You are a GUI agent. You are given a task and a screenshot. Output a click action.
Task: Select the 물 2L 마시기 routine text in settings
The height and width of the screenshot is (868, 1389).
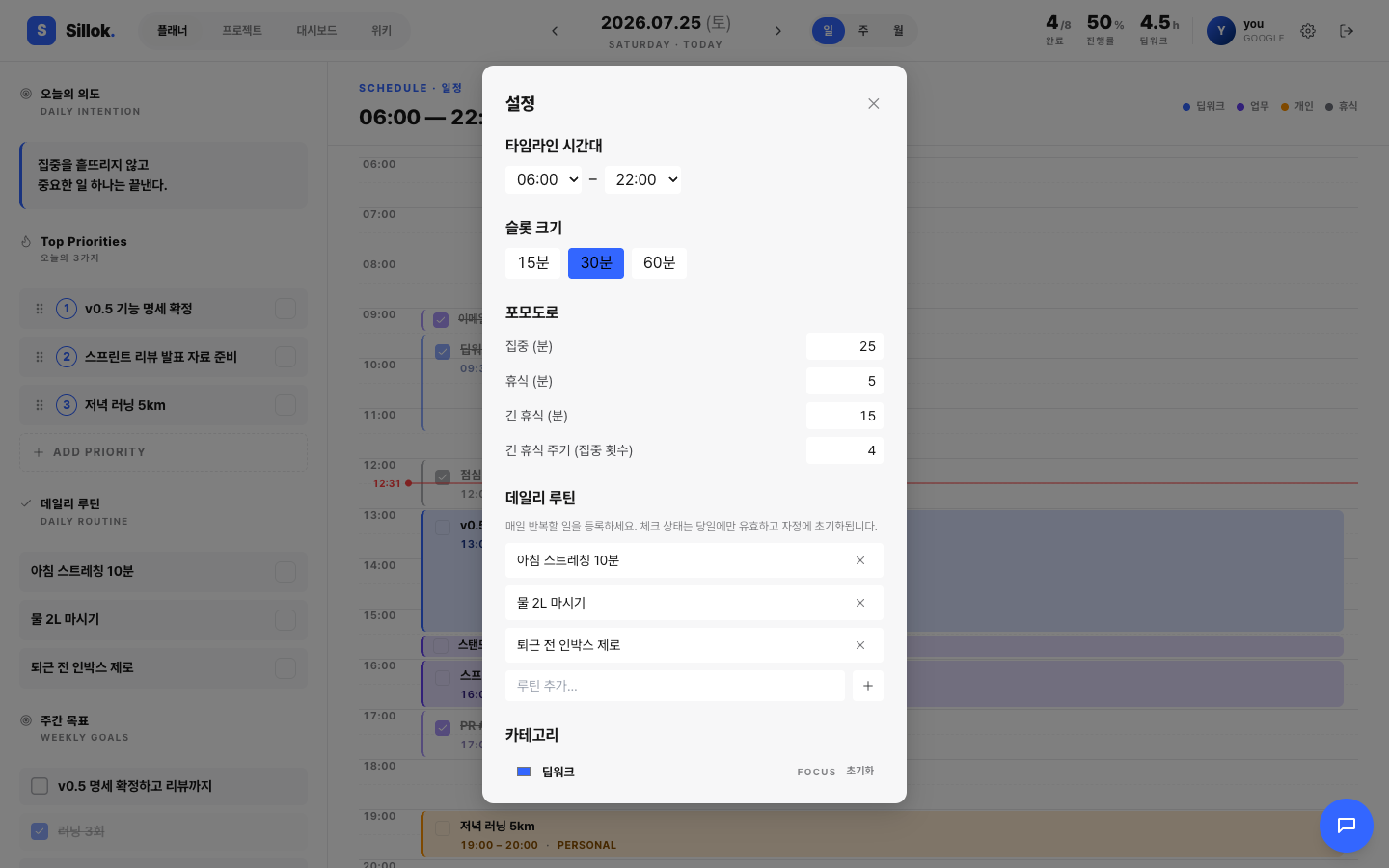click(x=551, y=603)
